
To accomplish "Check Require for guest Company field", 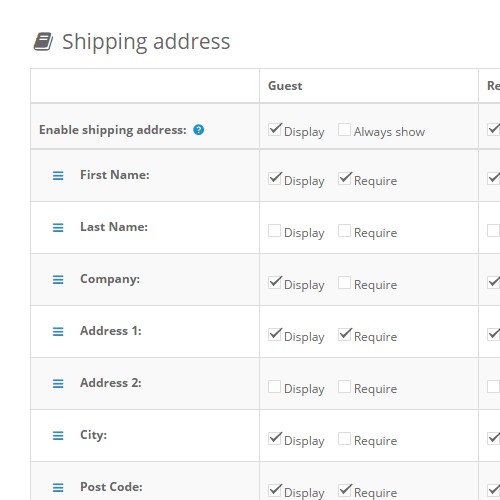I will pos(344,282).
